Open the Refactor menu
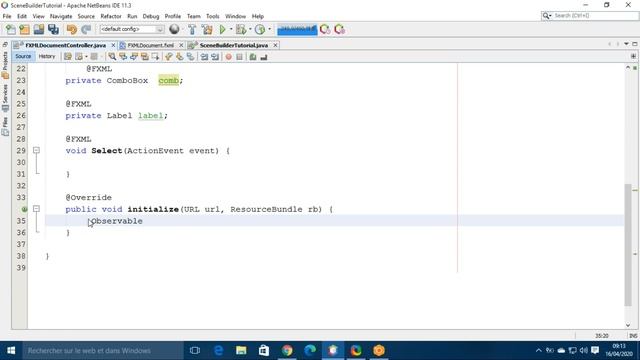Screen dimensions: 640x360 coord(111,16)
